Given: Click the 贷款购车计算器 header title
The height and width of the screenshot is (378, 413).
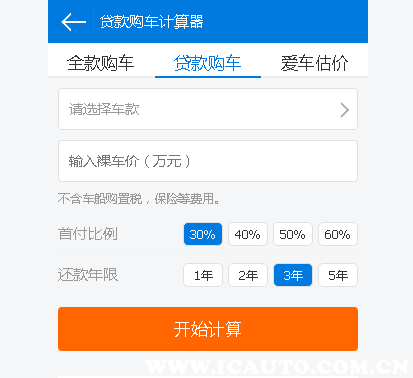Looking at the screenshot, I should pyautogui.click(x=152, y=22).
